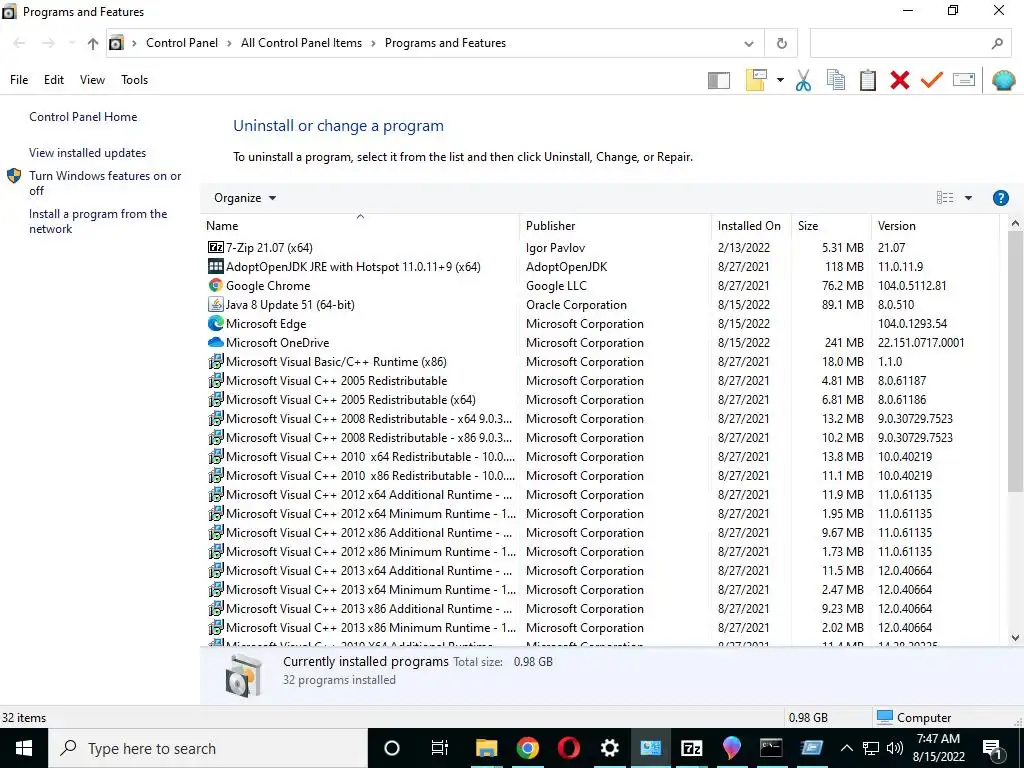Click the red Delete X icon
The height and width of the screenshot is (768, 1024).
pyautogui.click(x=899, y=80)
